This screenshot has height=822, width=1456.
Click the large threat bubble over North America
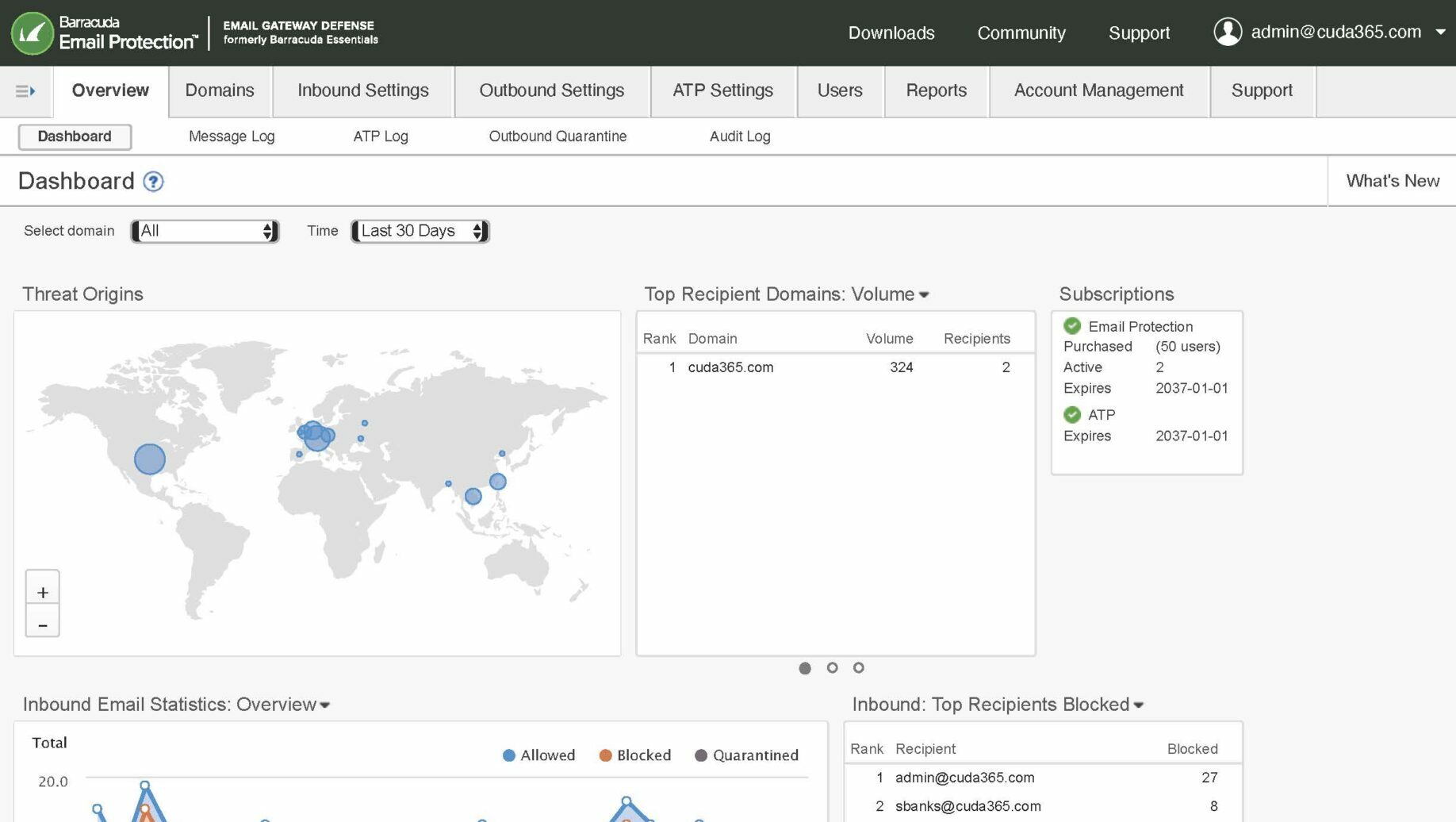pyautogui.click(x=149, y=459)
